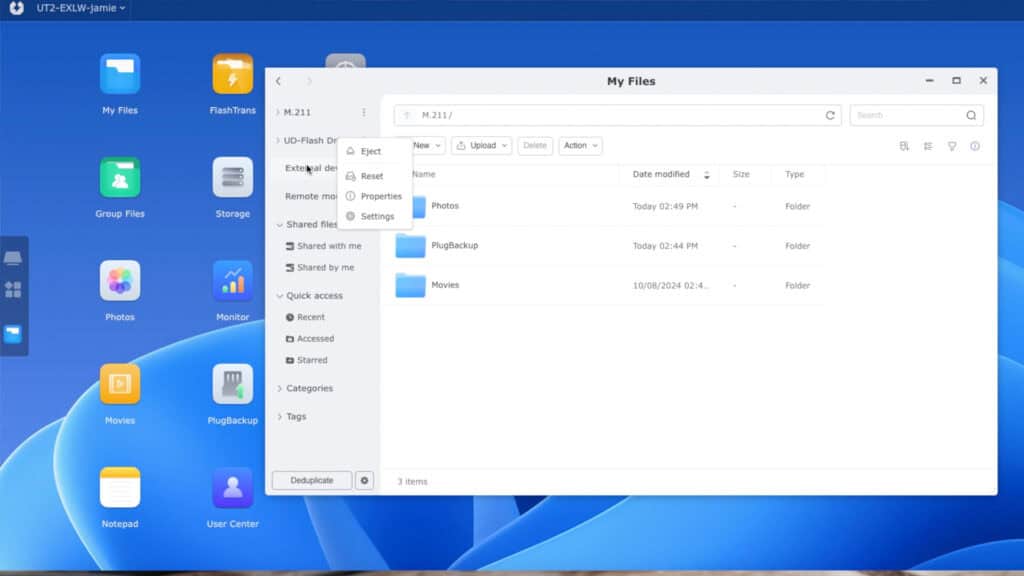Launch the Movies desktop app
The width and height of the screenshot is (1024, 576).
[x=120, y=384]
